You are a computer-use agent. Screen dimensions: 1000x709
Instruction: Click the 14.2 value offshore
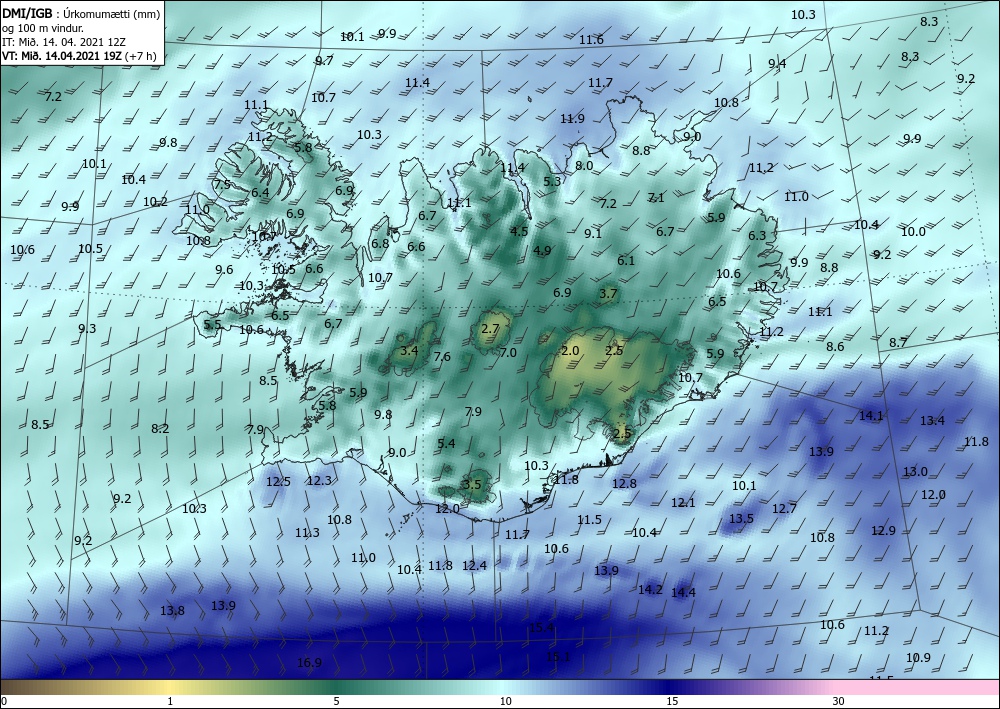tap(651, 590)
